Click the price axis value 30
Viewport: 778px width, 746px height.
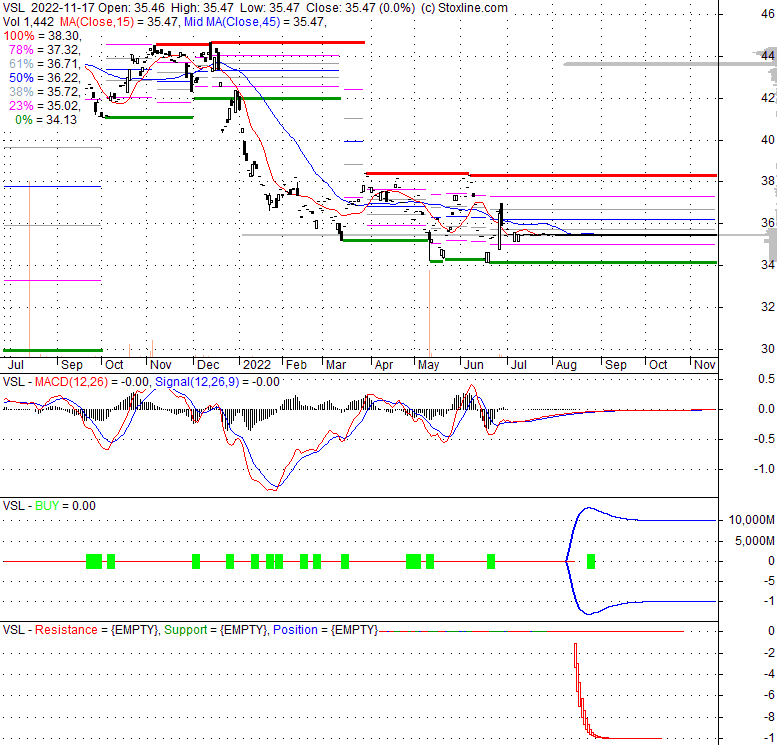(768, 349)
